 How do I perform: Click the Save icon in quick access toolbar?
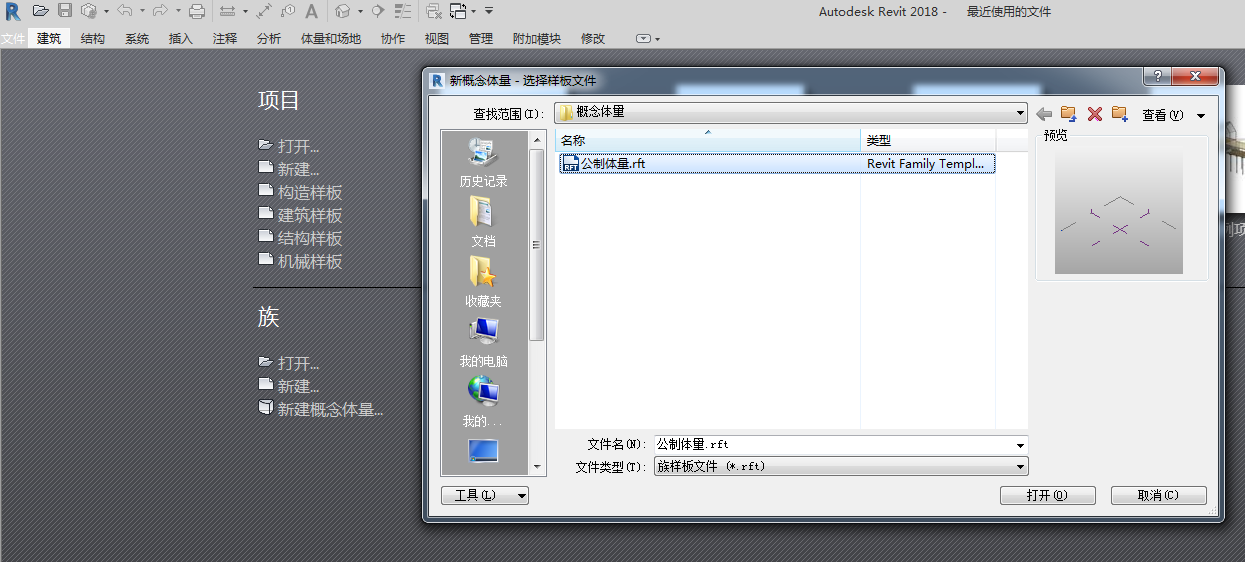point(65,11)
